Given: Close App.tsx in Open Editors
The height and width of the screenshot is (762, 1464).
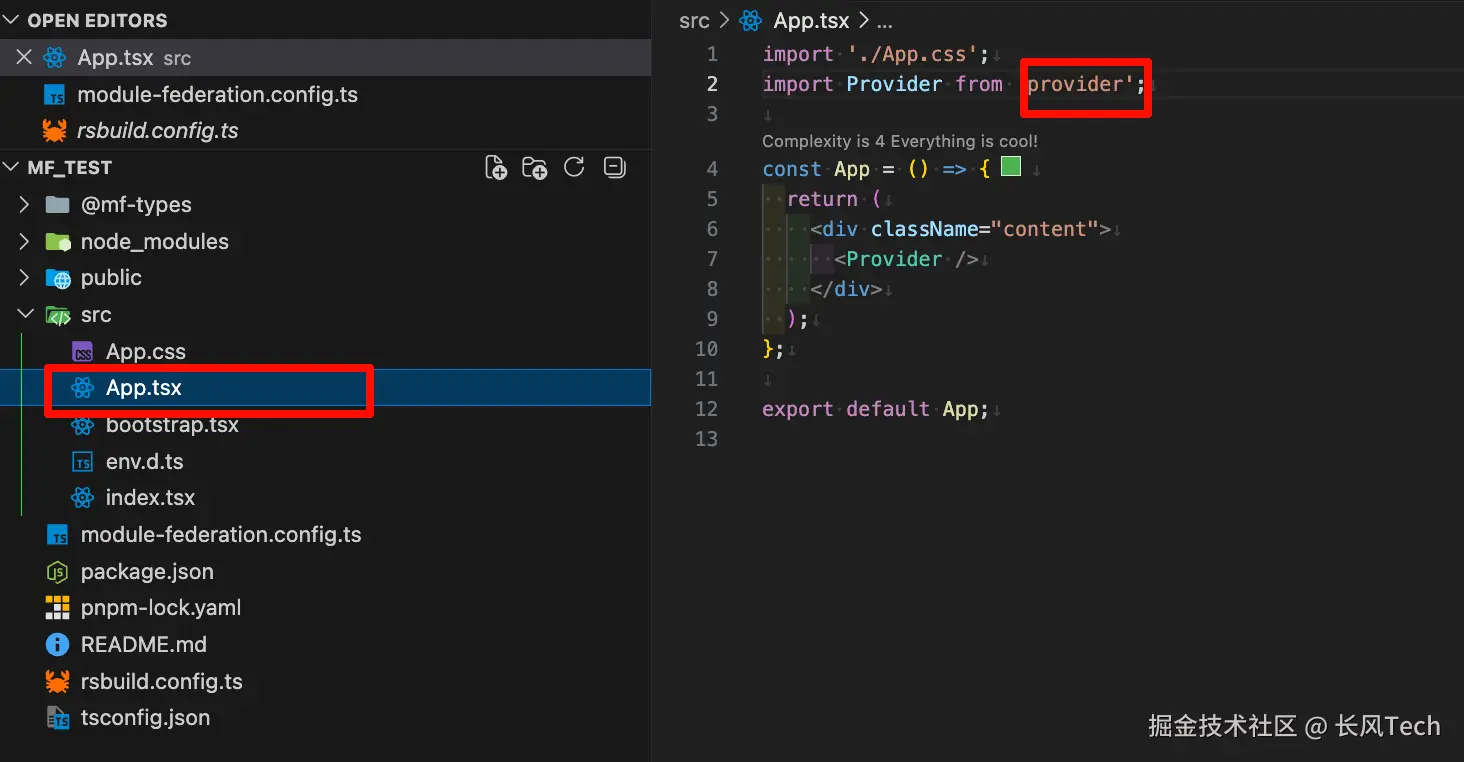Looking at the screenshot, I should 24,58.
